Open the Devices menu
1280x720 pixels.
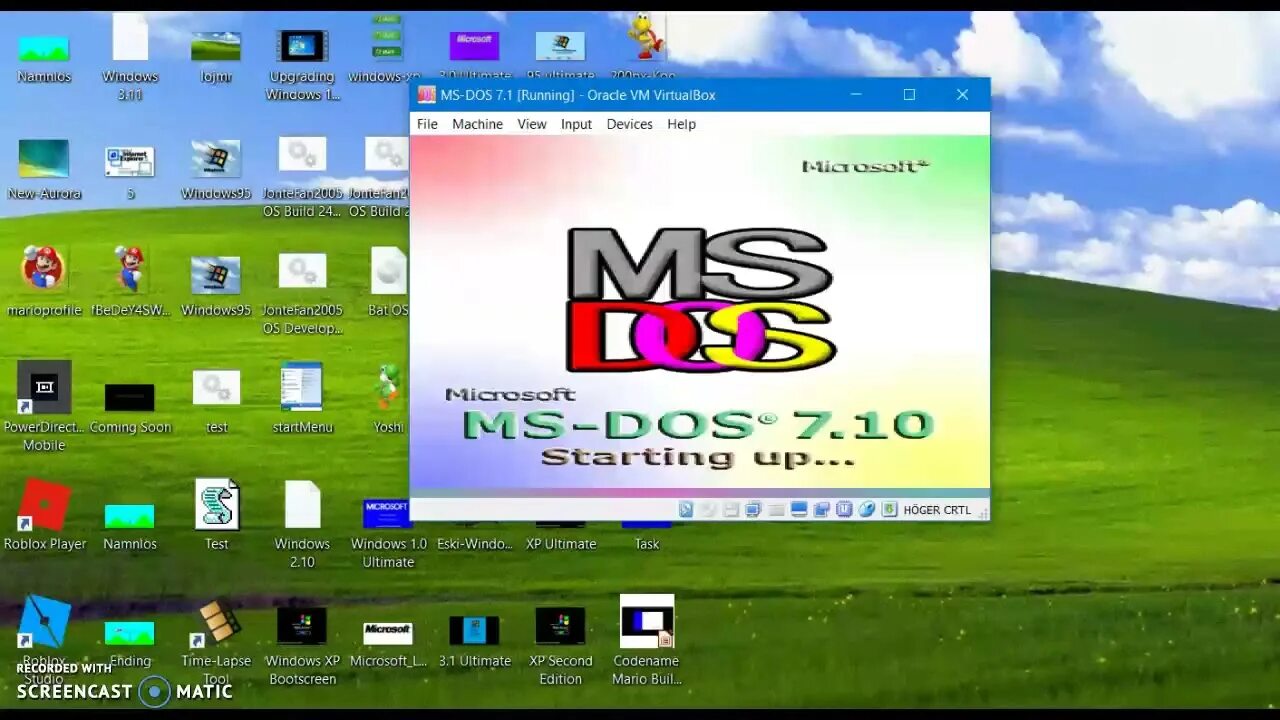tap(629, 124)
